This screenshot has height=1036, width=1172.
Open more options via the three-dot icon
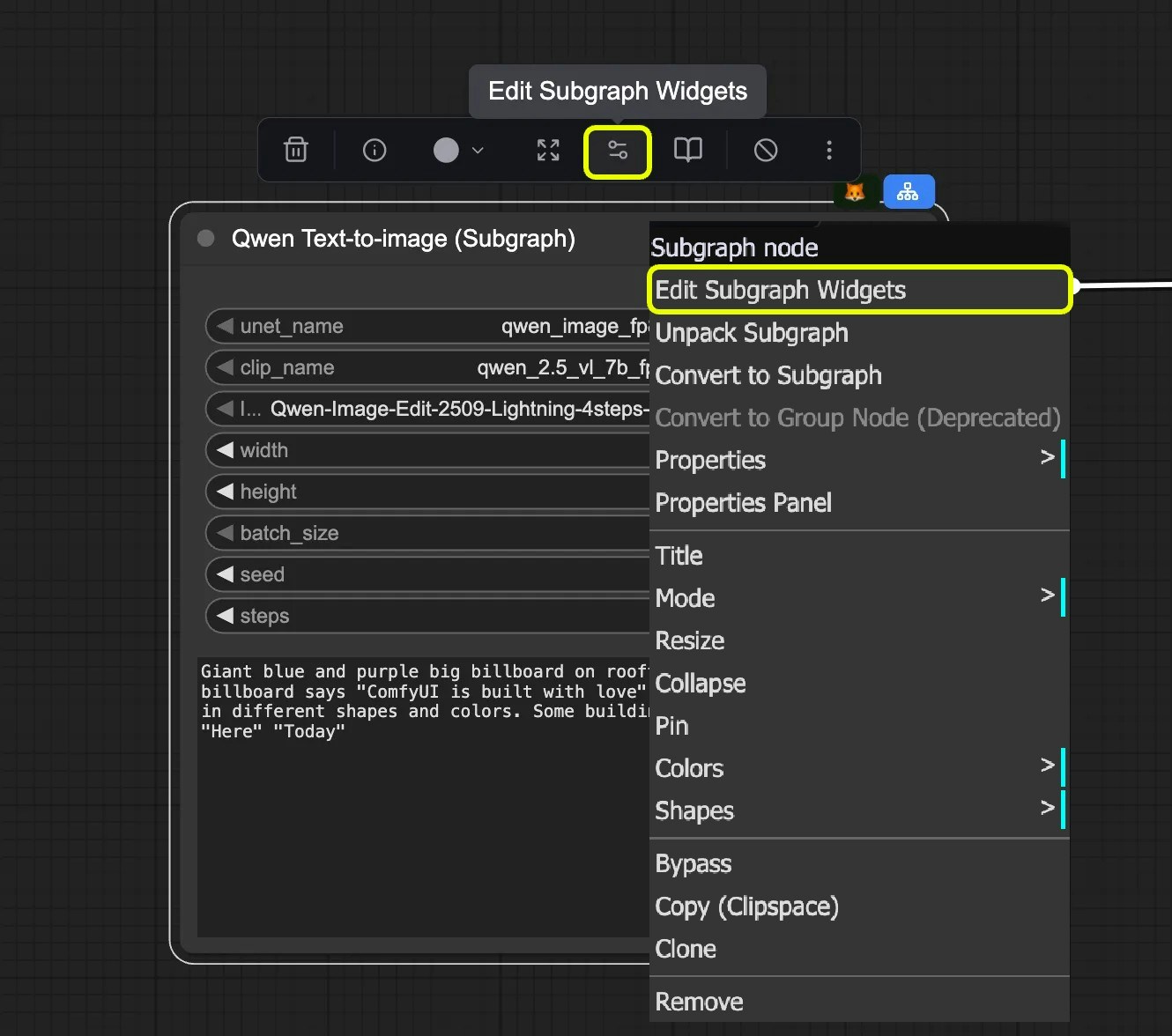coord(829,150)
